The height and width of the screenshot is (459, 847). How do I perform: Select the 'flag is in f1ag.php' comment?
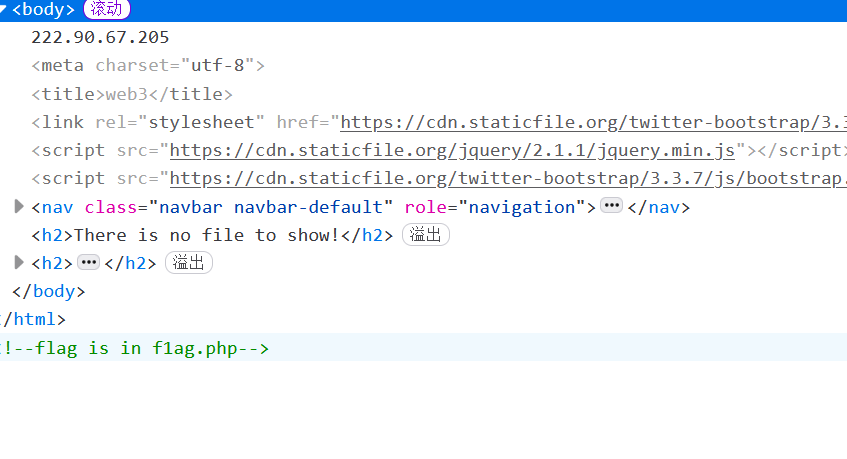[x=134, y=348]
